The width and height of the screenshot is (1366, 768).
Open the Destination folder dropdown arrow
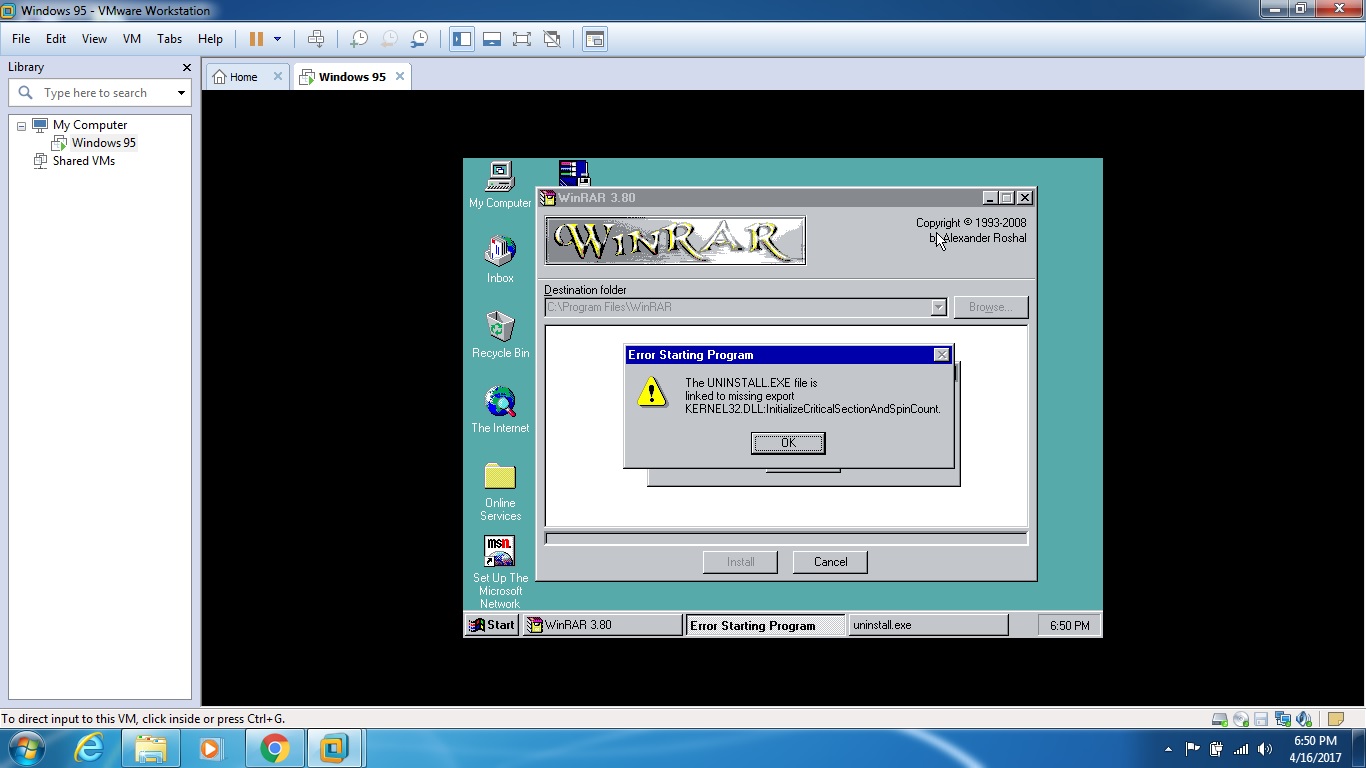[938, 307]
